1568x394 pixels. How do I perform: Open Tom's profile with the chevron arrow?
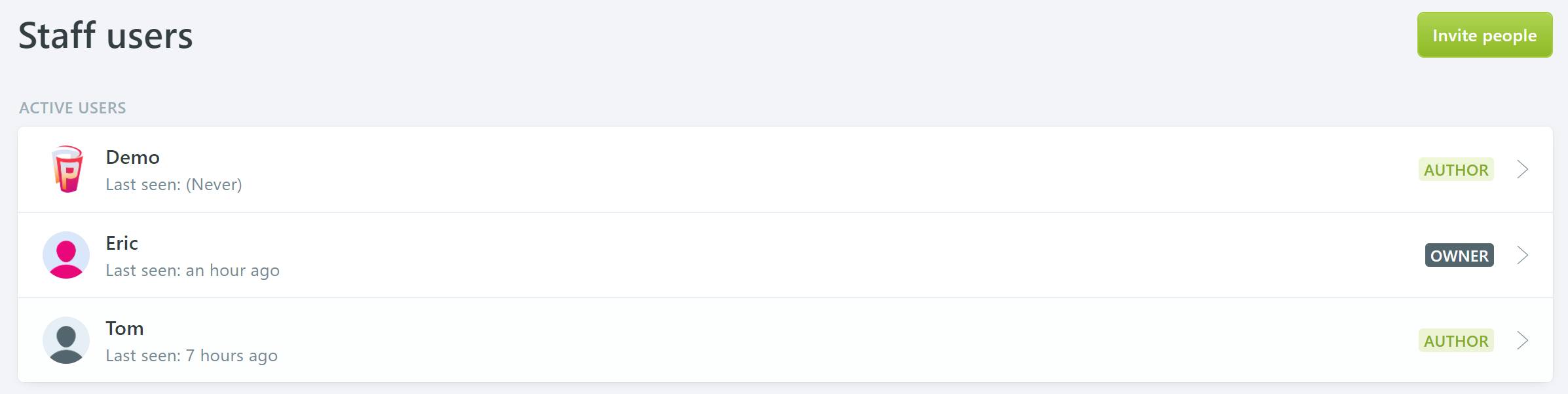click(x=1523, y=340)
